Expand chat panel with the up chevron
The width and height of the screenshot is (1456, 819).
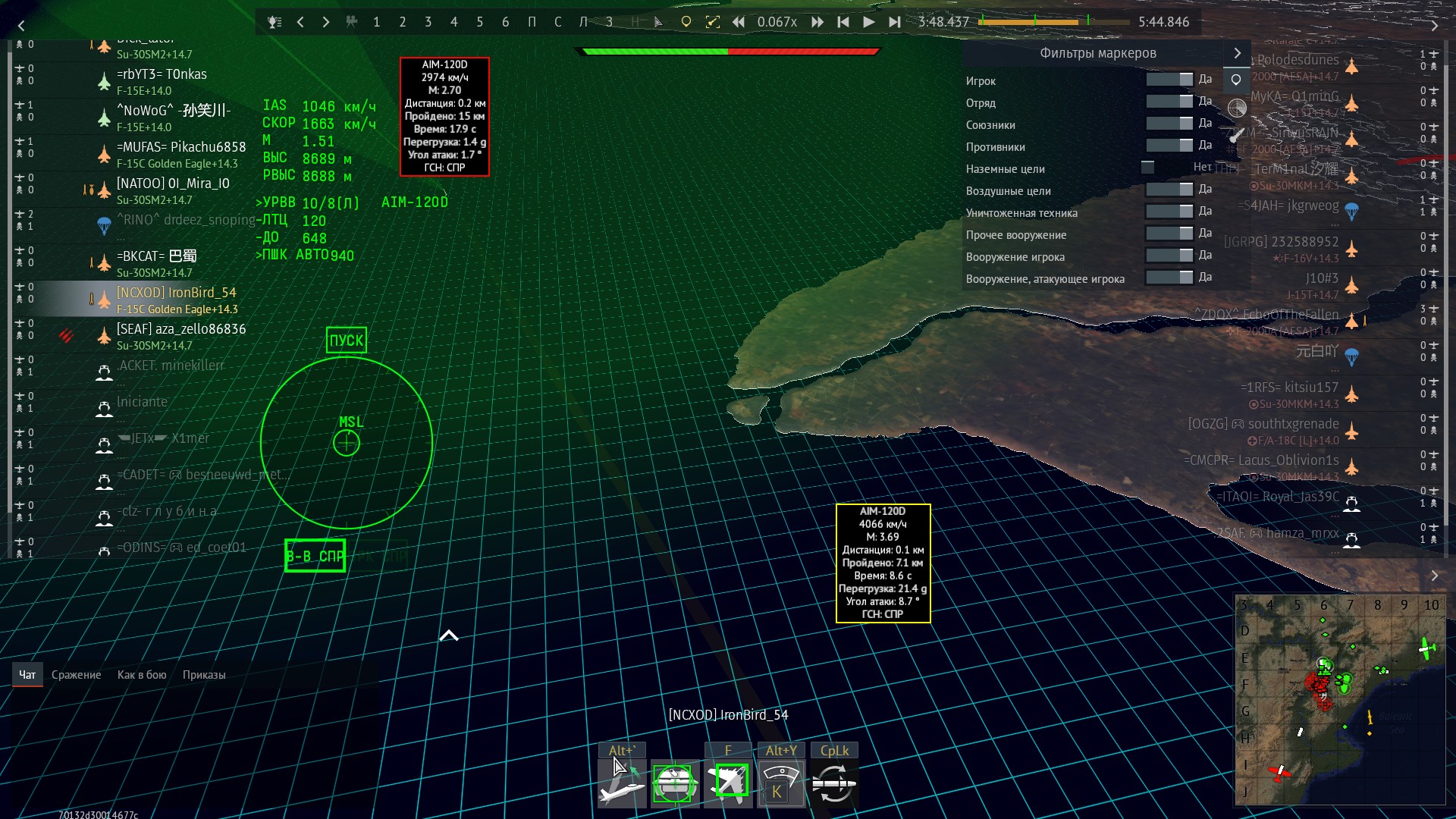coord(449,635)
